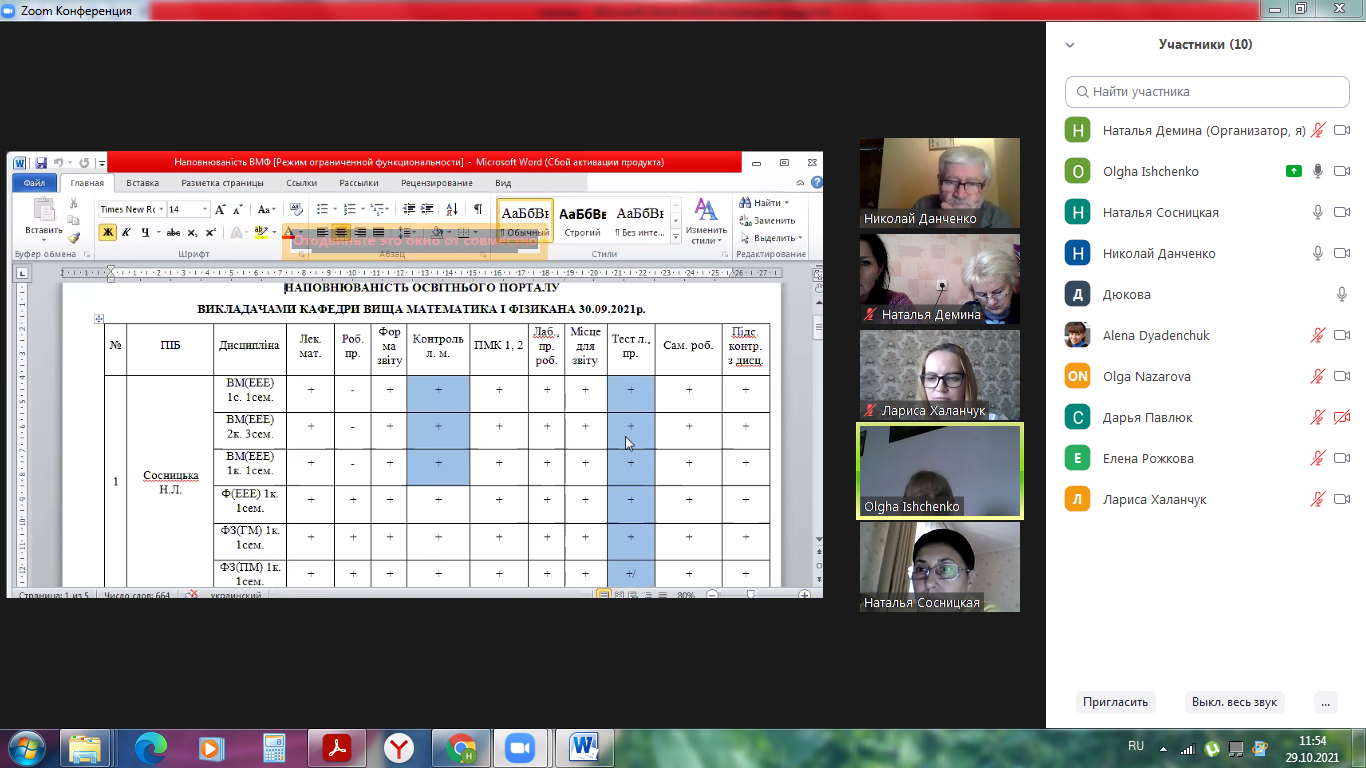This screenshot has height=768, width=1366.
Task: Collapse the Участники panel chevron
Action: pos(1070,45)
